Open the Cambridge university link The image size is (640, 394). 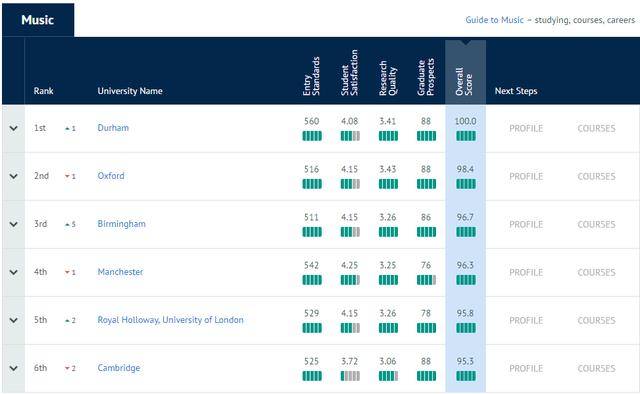tap(118, 368)
